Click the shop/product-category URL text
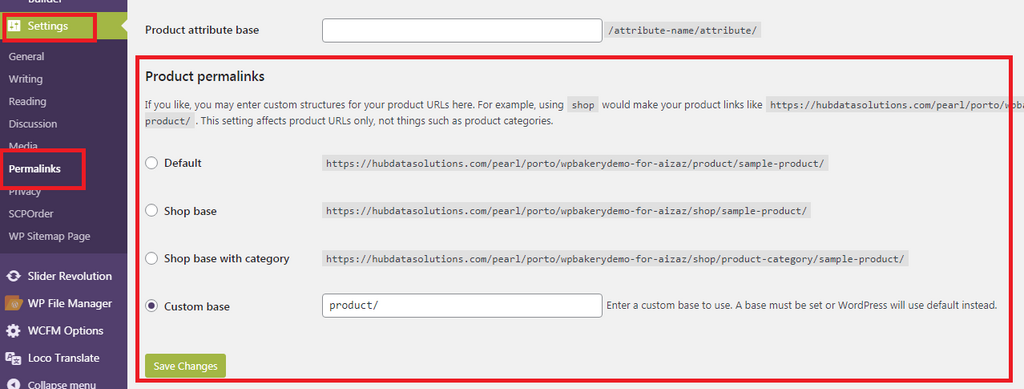Screen dimensions: 1024x389 (615, 259)
